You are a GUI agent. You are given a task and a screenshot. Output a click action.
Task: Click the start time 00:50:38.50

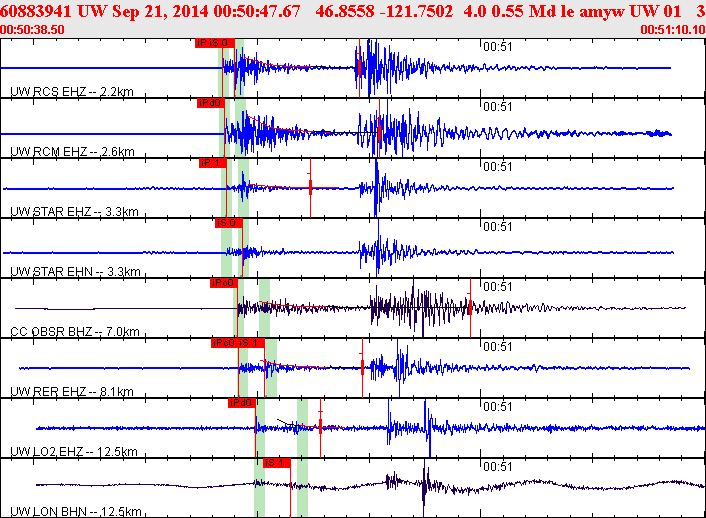coord(32,30)
